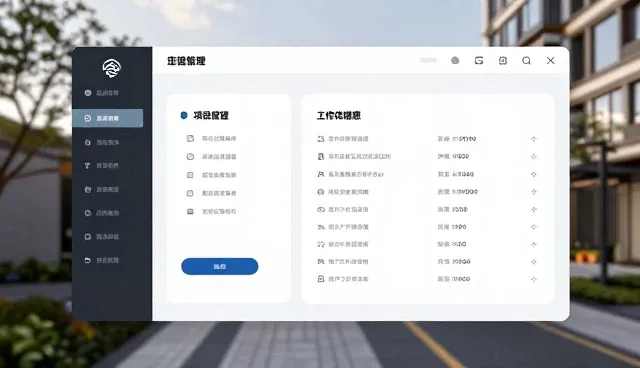Click the top row's action icon in right list
This screenshot has width=640, height=368.
click(533, 139)
